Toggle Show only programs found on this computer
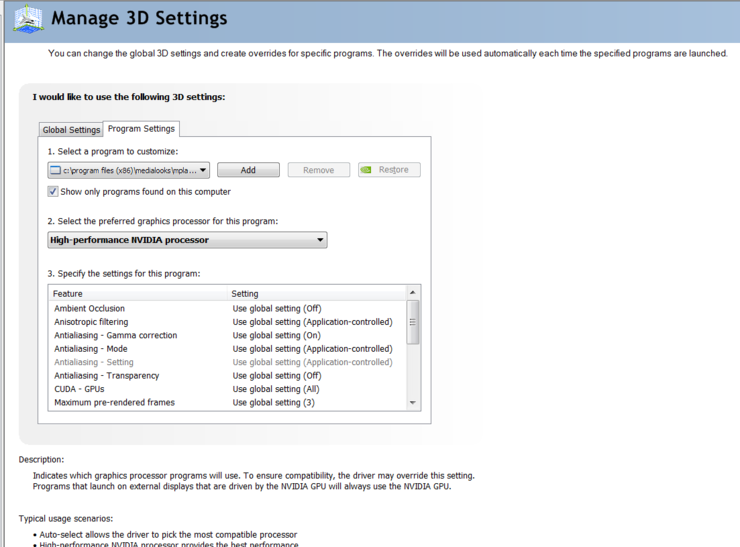Screen dimensions: 740x547 pyautogui.click(x=53, y=192)
